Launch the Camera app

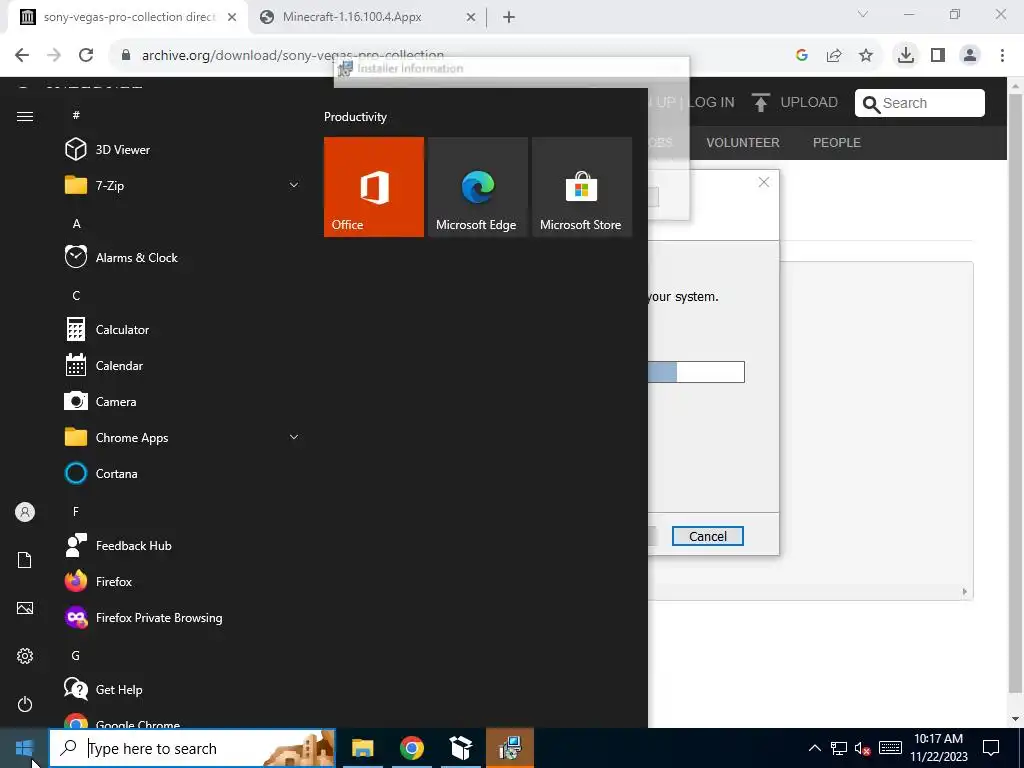(183, 402)
